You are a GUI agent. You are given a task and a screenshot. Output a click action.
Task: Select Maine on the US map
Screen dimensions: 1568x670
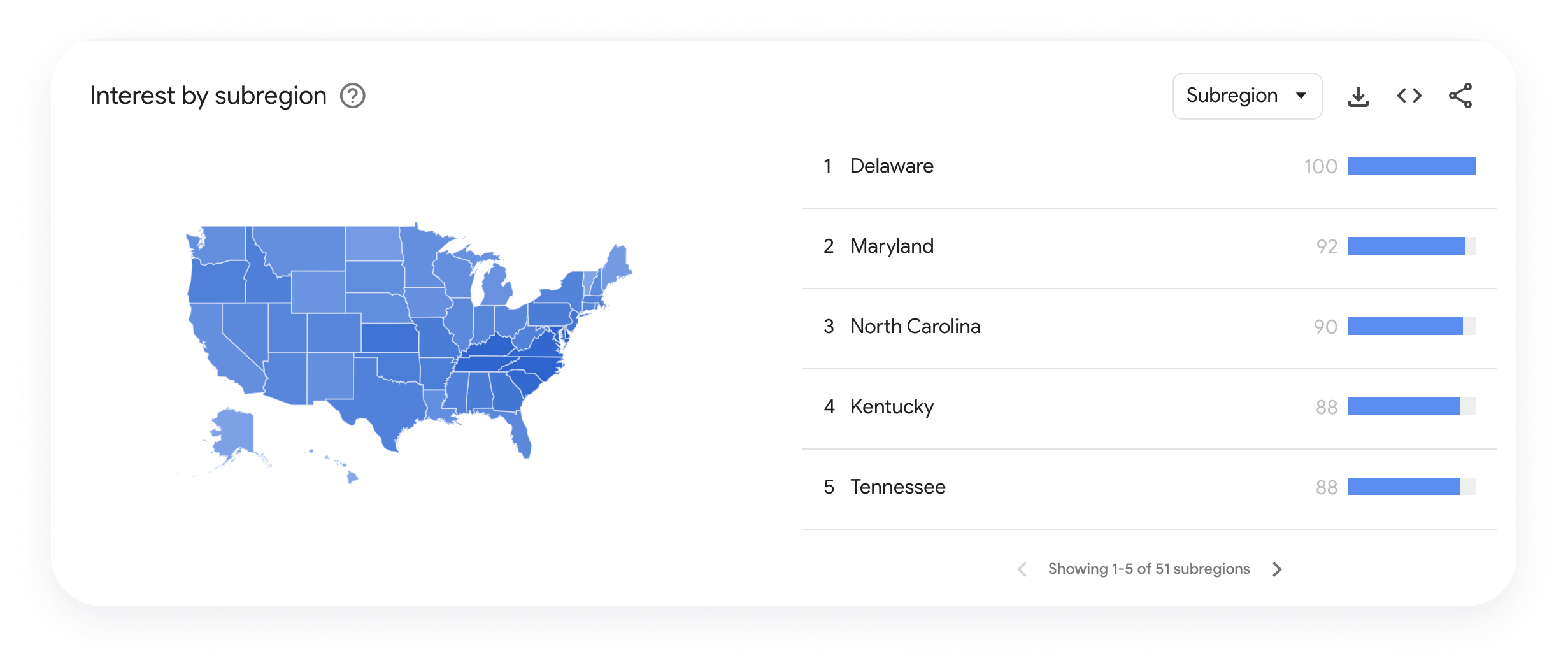pos(618,264)
